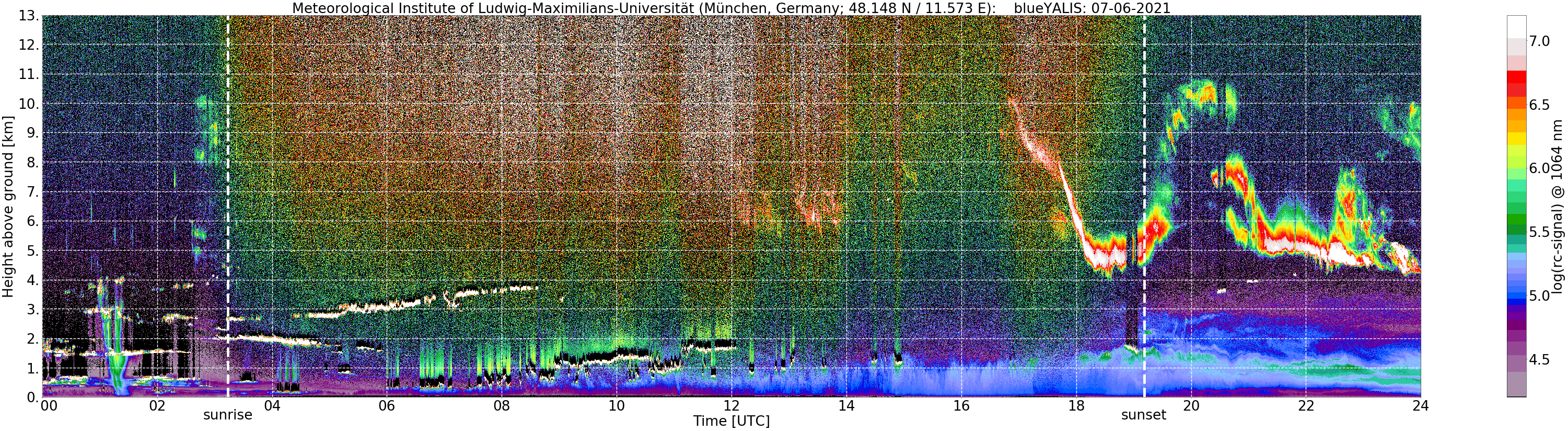1568x431 pixels.
Task: Click the white top segment of the colorbar
Action: coord(1516,27)
